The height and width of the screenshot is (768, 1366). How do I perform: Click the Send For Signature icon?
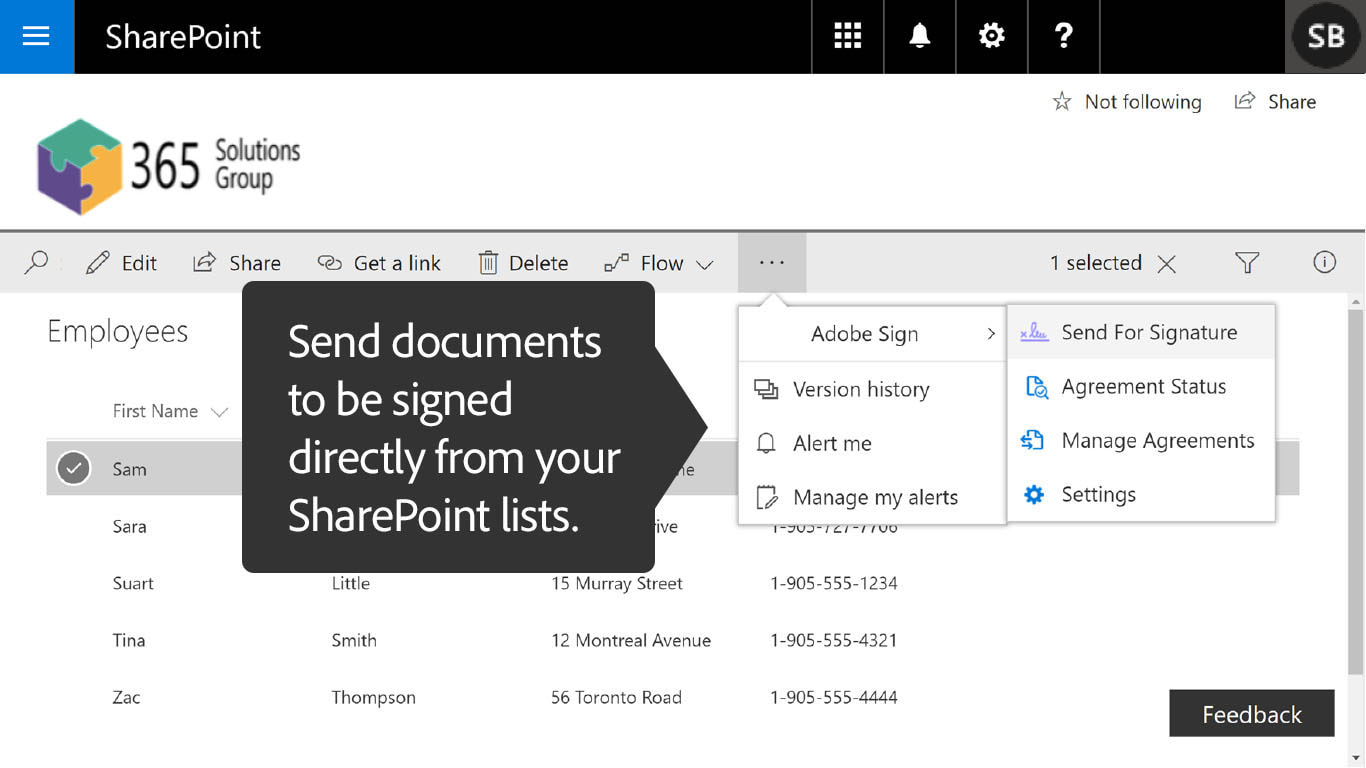[x=1034, y=333]
